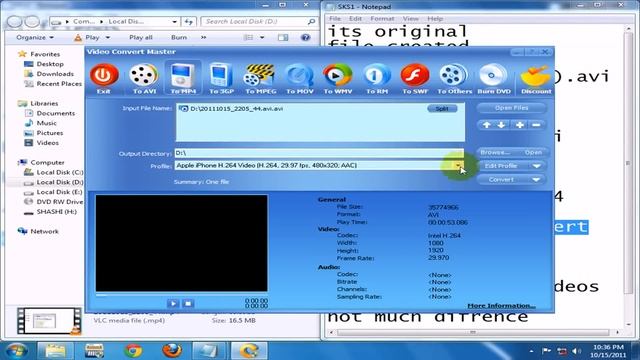Image resolution: width=640 pixels, height=360 pixels.
Task: Open the Explorer Play dropdown arrow
Action: pos(108,38)
